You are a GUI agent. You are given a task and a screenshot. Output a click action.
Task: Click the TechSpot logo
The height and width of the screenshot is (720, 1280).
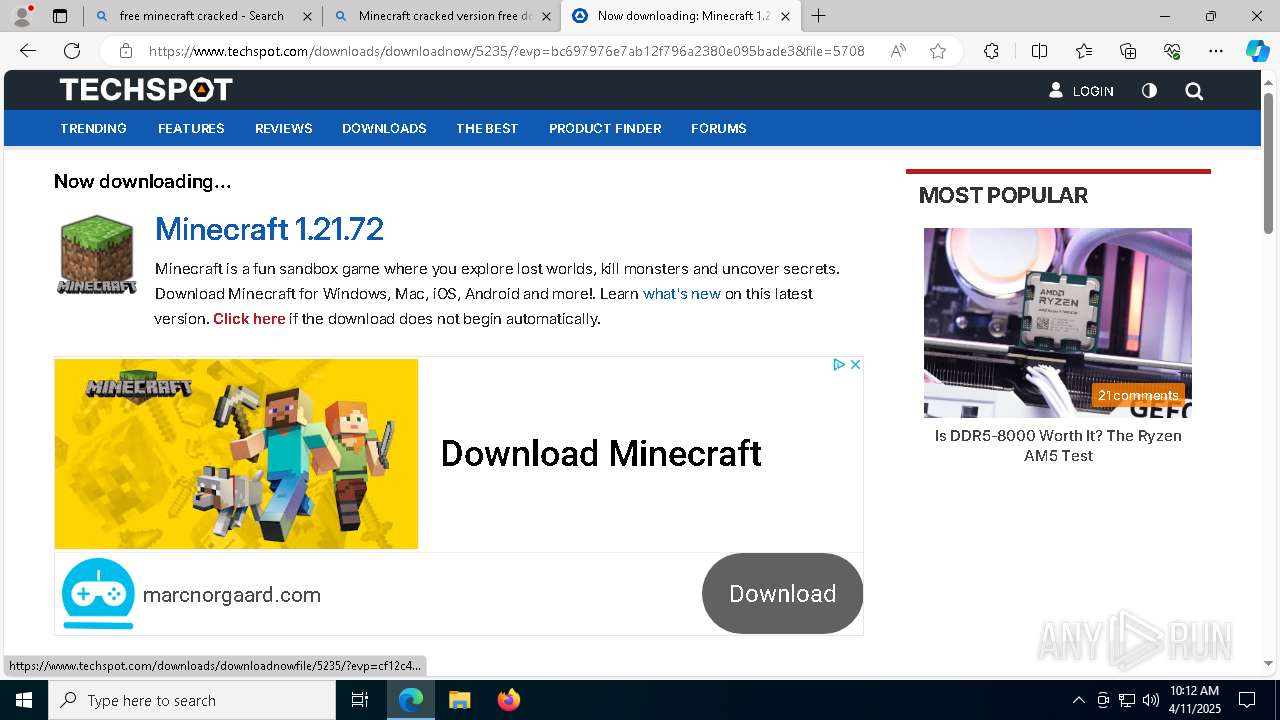pyautogui.click(x=146, y=90)
